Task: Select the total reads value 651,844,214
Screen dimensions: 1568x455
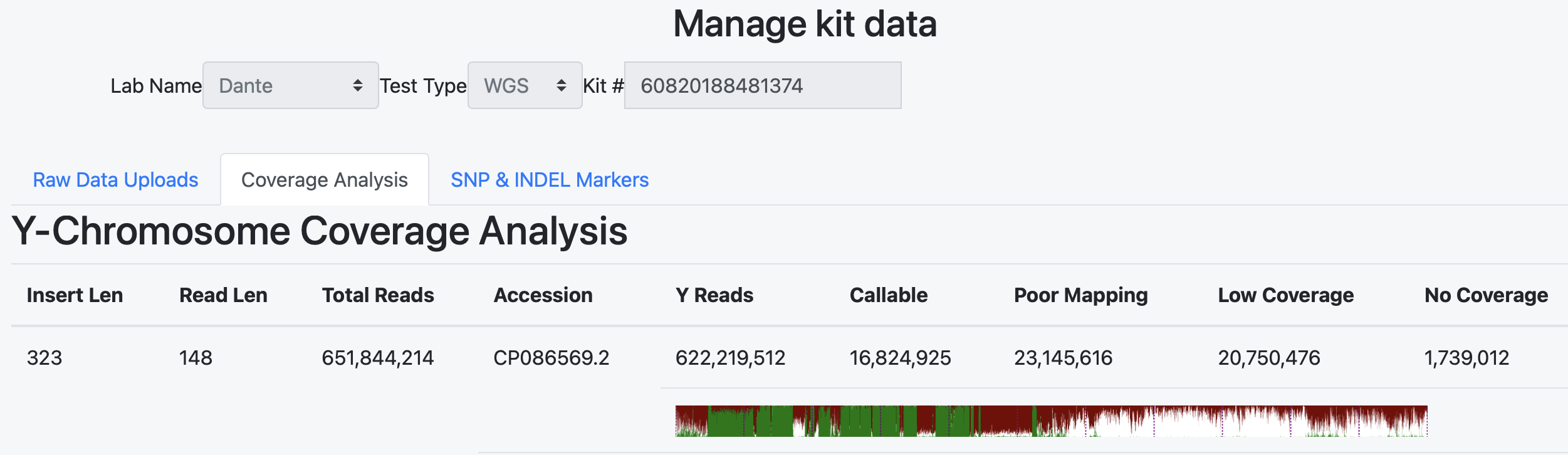Action: pyautogui.click(x=378, y=358)
